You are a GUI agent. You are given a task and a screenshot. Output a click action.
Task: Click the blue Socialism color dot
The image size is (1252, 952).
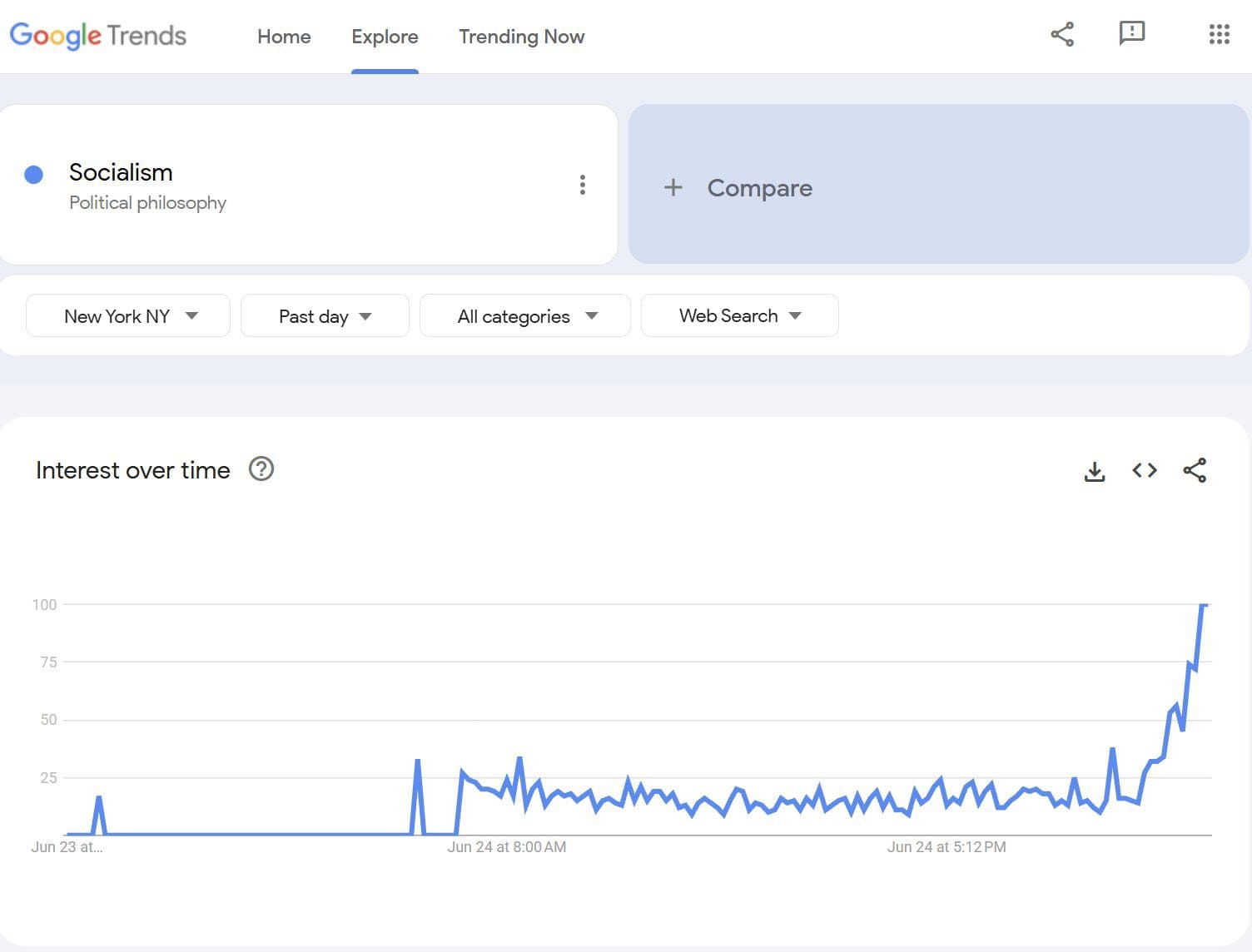[34, 174]
